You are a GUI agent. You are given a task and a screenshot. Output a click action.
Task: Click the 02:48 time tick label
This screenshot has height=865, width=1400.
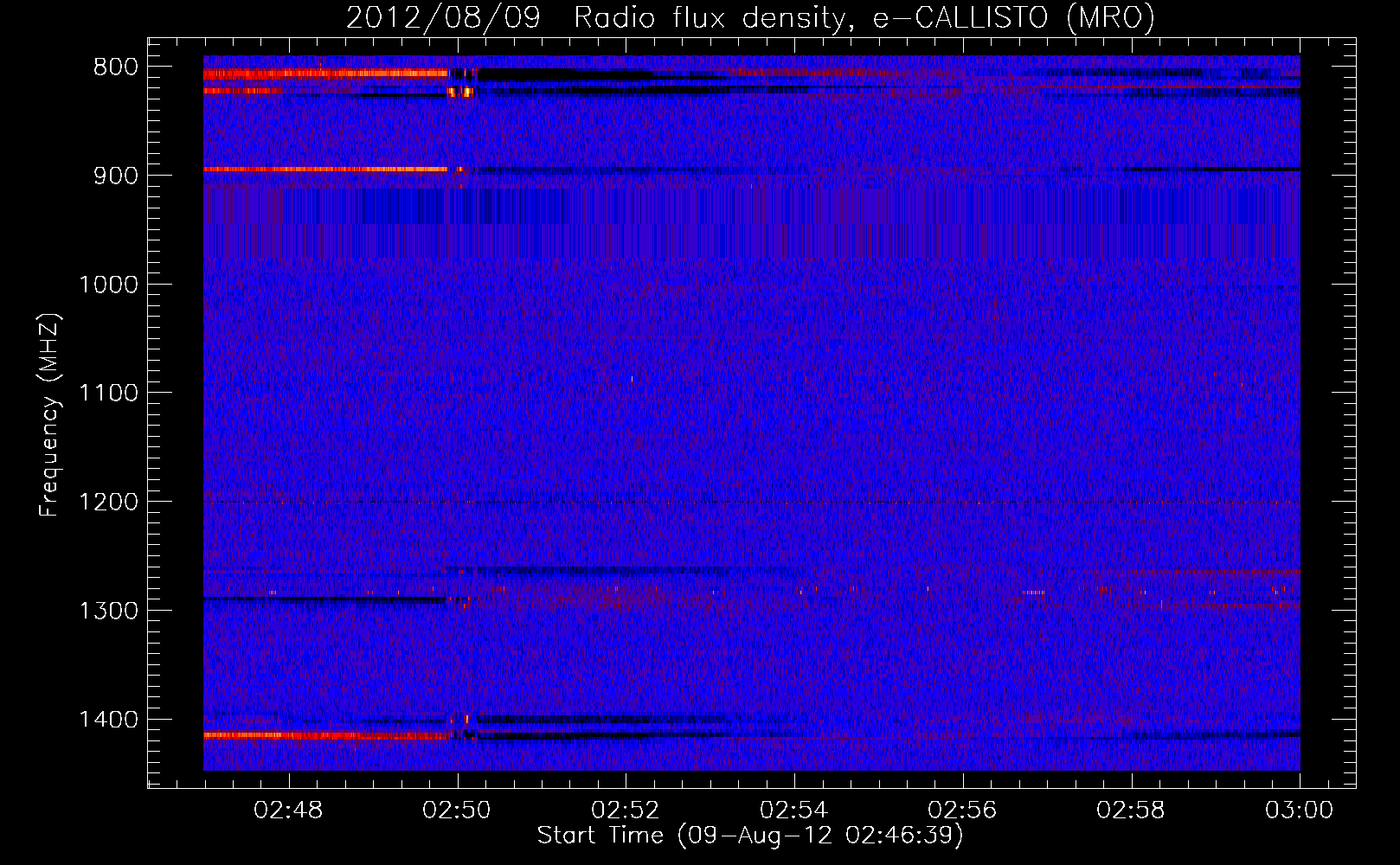(x=288, y=811)
